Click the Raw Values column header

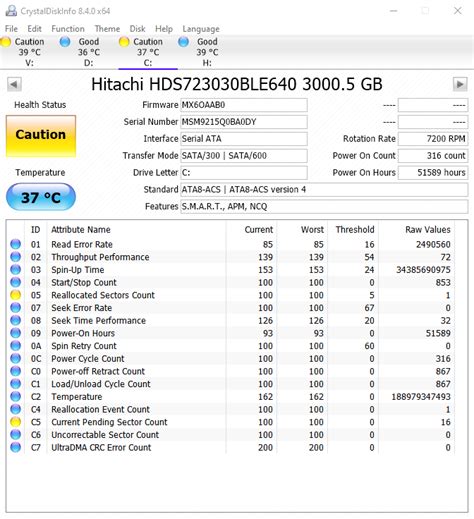428,230
